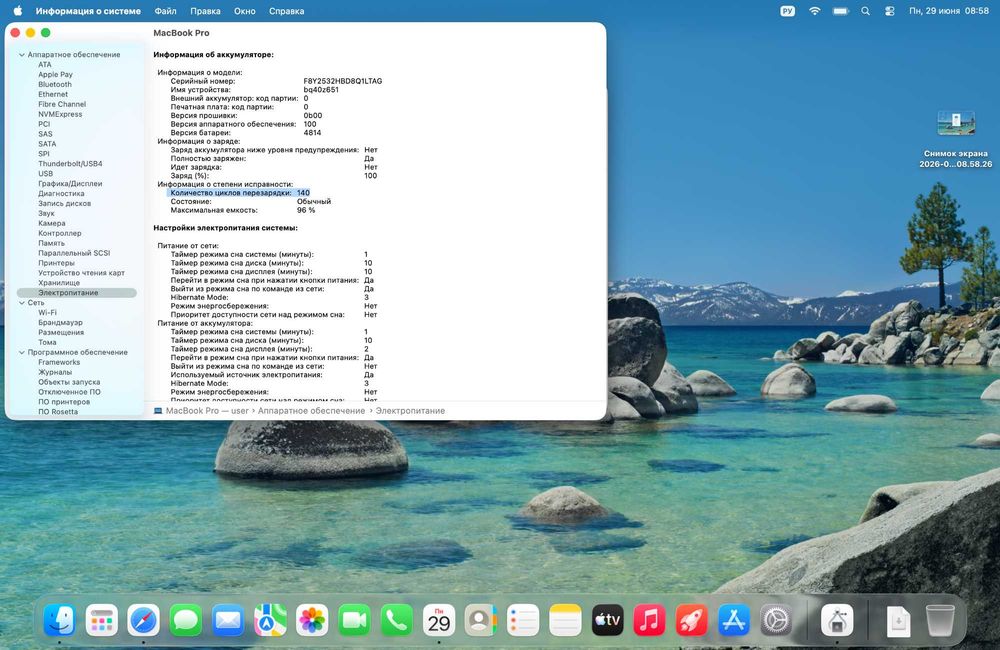Open Photos from the dock
The height and width of the screenshot is (650, 1000).
pyautogui.click(x=312, y=620)
